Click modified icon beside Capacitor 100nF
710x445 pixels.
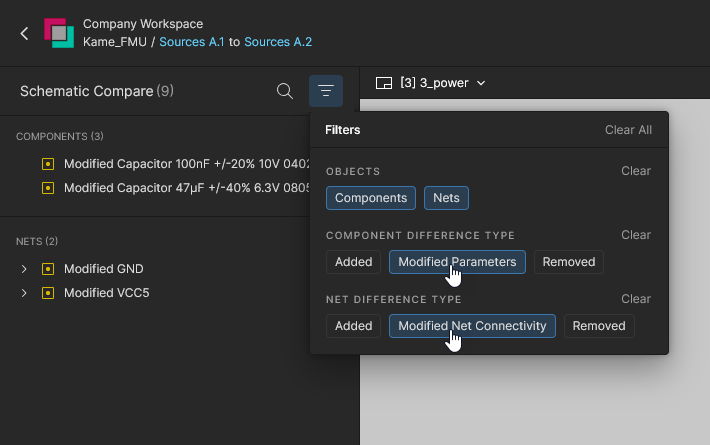[x=48, y=164]
